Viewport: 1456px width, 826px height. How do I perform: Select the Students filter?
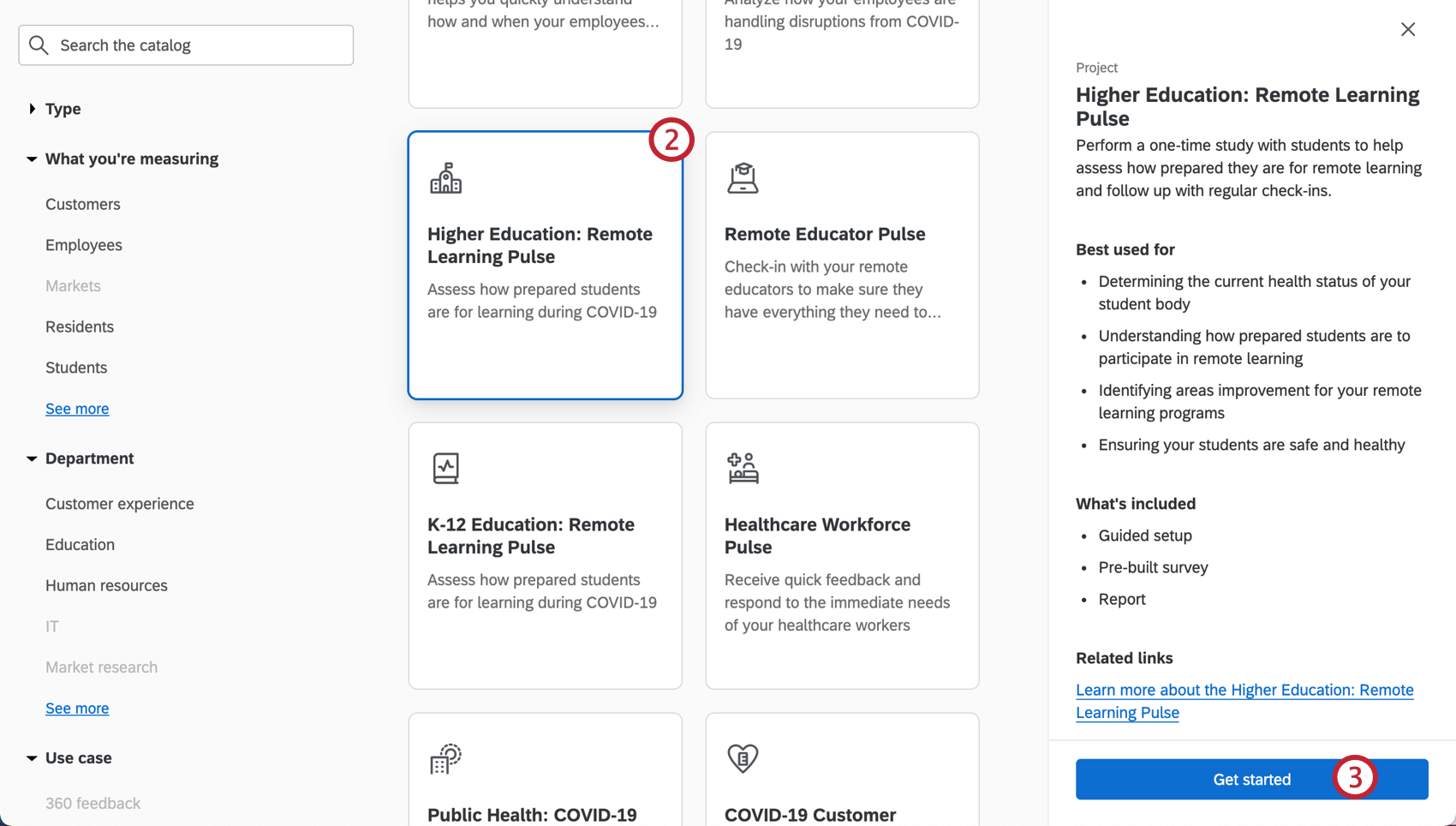pyautogui.click(x=75, y=368)
